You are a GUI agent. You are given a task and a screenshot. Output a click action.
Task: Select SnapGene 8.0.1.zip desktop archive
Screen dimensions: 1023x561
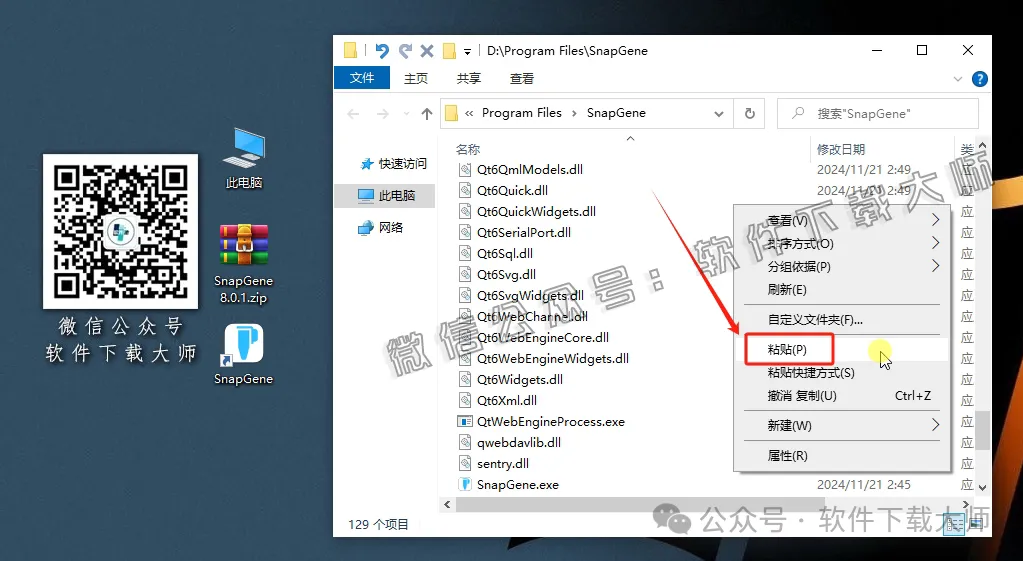pos(243,264)
